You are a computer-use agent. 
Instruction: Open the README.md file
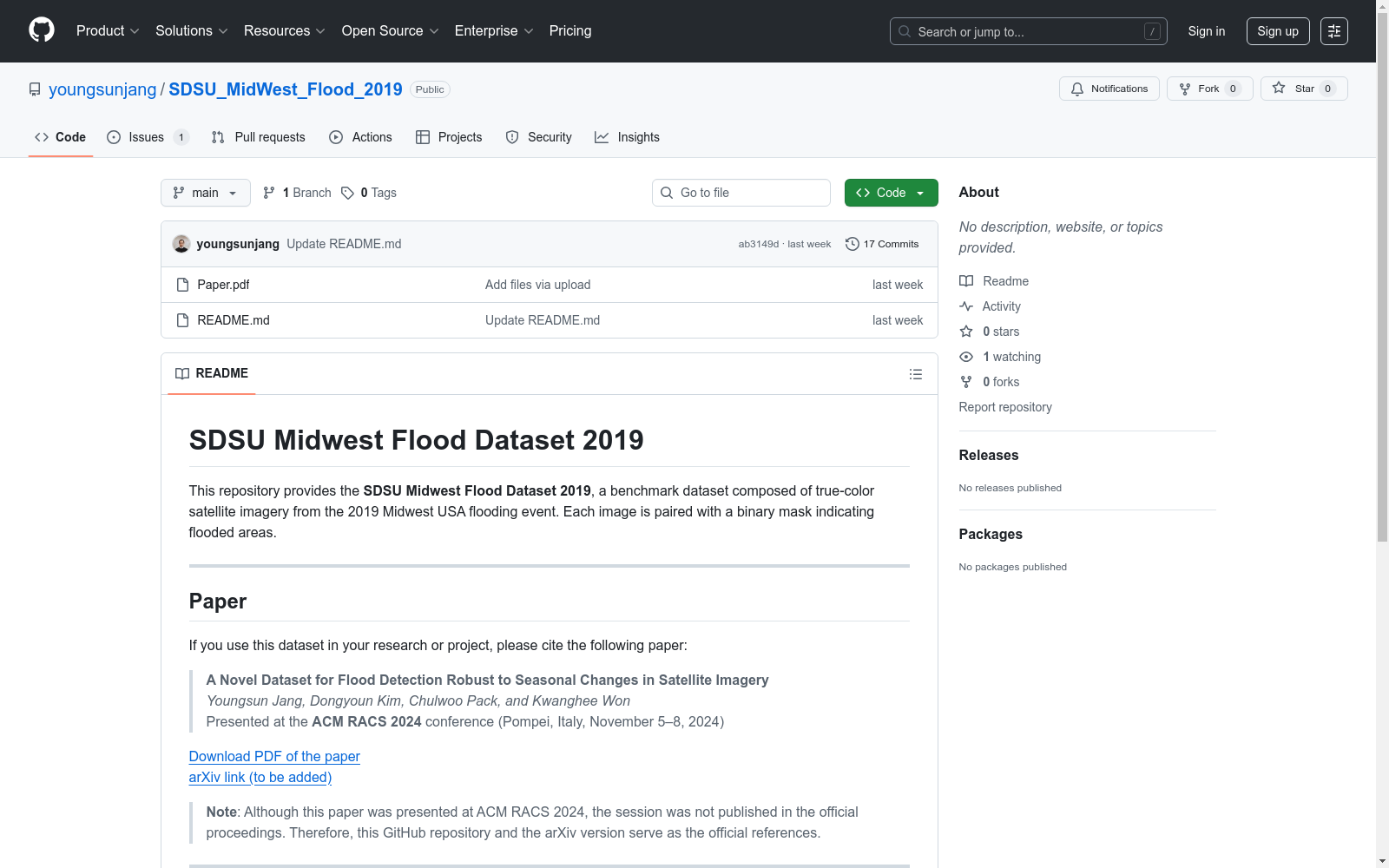click(234, 320)
